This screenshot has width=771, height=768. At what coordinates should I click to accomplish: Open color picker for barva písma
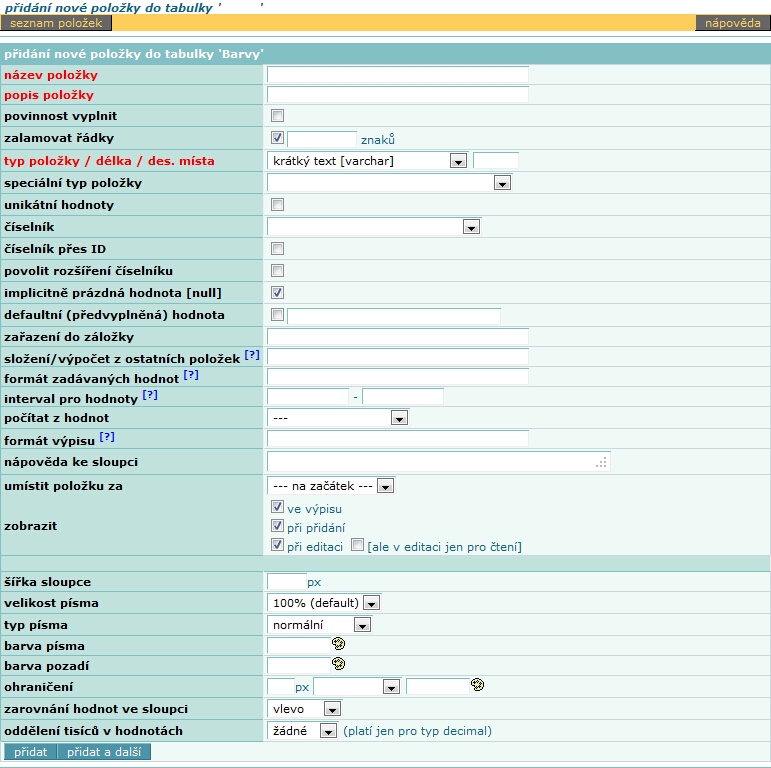pyautogui.click(x=338, y=644)
